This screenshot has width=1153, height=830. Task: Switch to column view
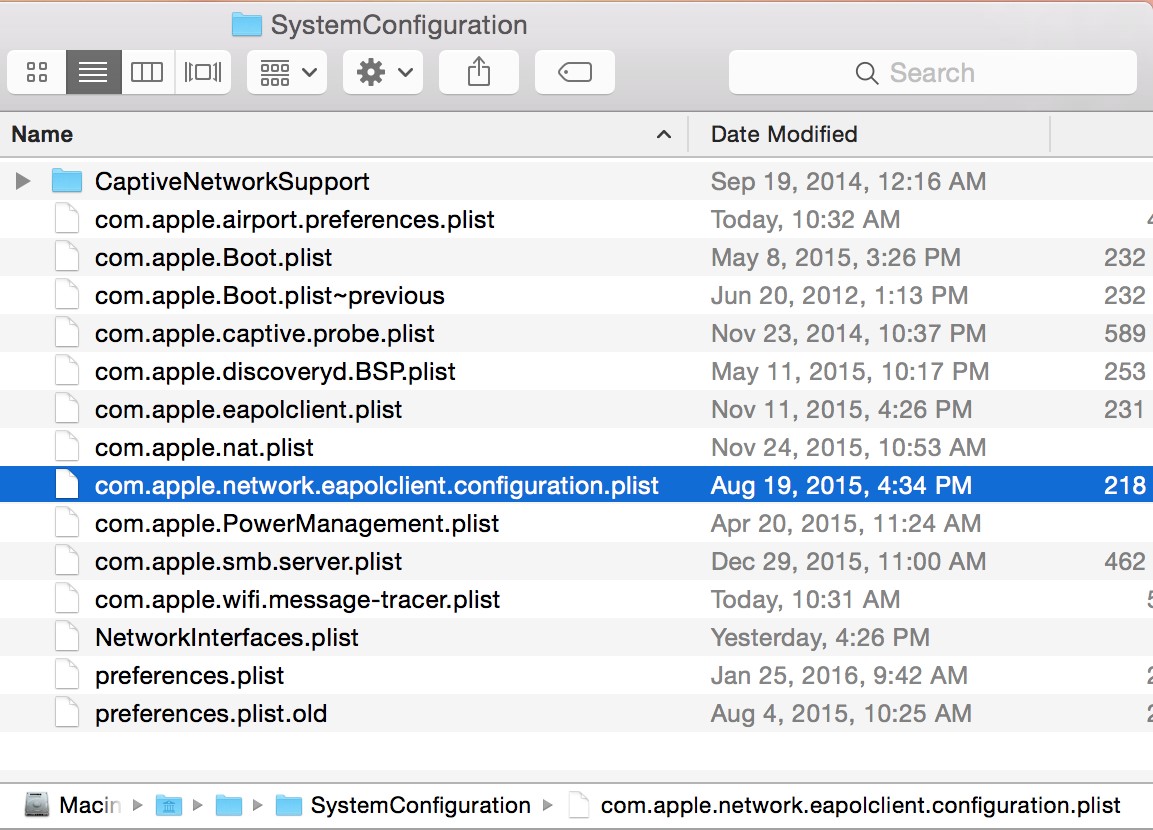click(147, 72)
